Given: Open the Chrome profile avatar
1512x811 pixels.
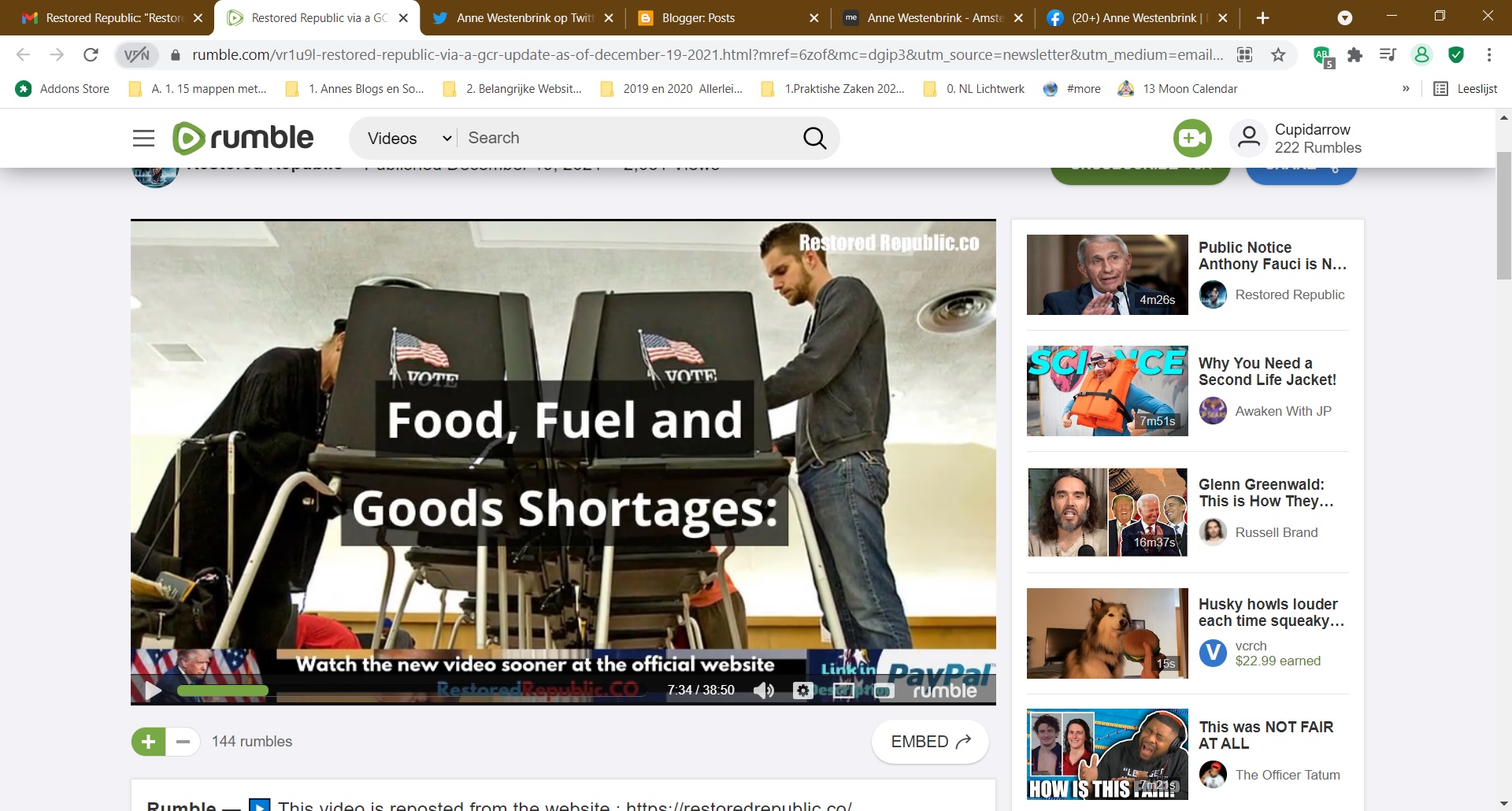Looking at the screenshot, I should (1421, 54).
